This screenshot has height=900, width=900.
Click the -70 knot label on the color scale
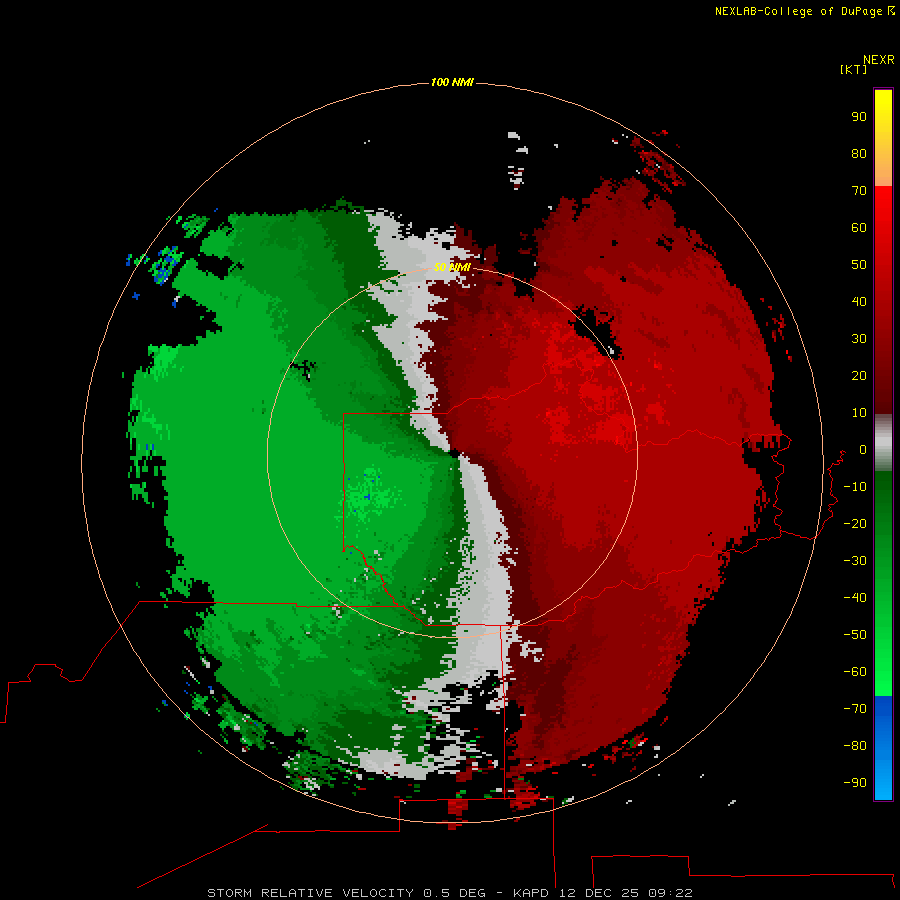[x=855, y=709]
